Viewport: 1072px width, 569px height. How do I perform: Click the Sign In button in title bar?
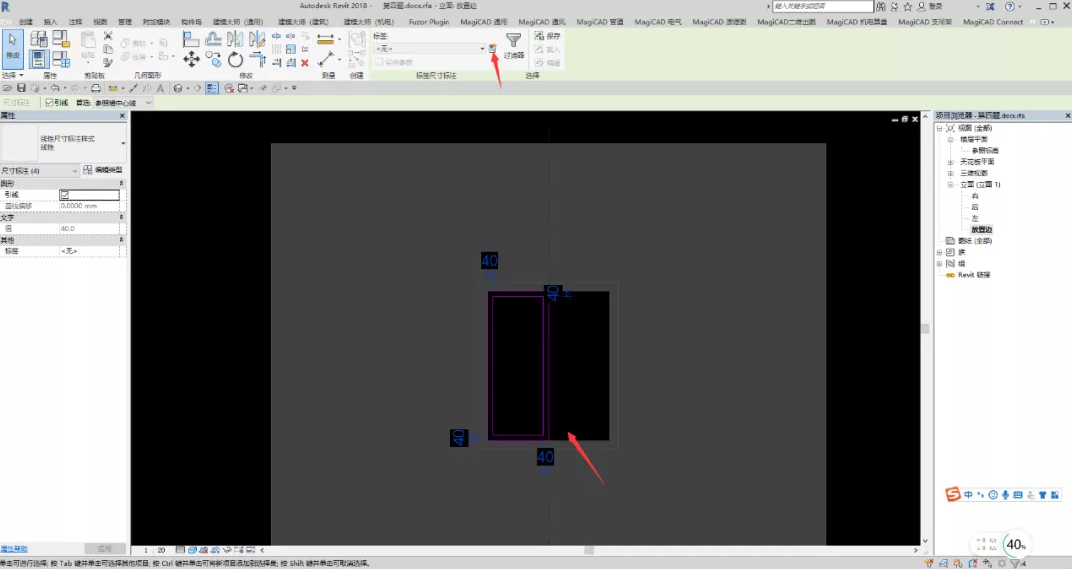[x=930, y=6]
